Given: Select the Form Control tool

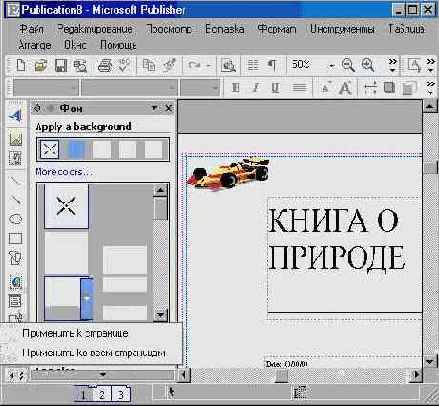Looking at the screenshot, I should click(x=15, y=301).
